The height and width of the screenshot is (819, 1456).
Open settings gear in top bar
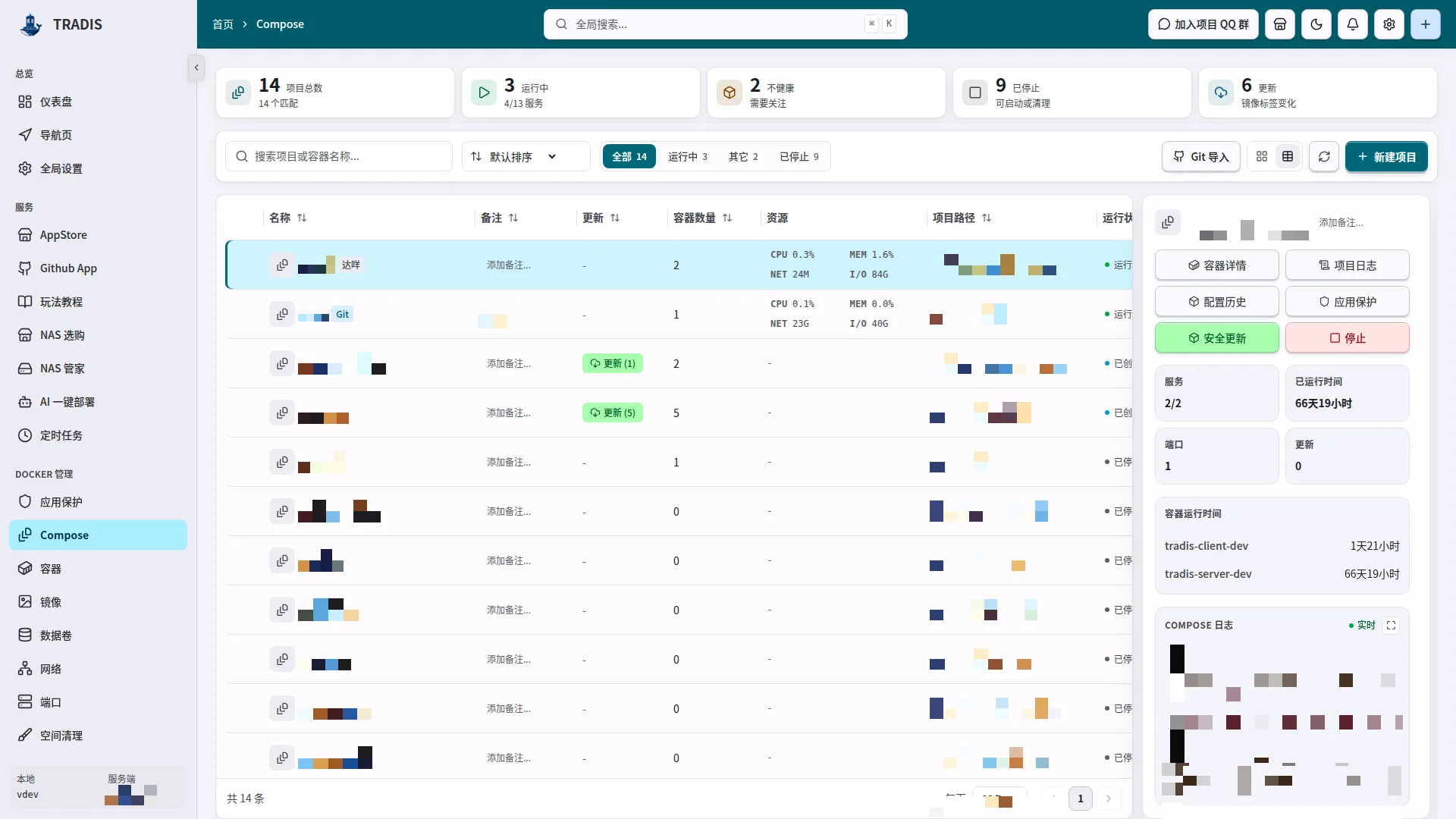tap(1389, 24)
